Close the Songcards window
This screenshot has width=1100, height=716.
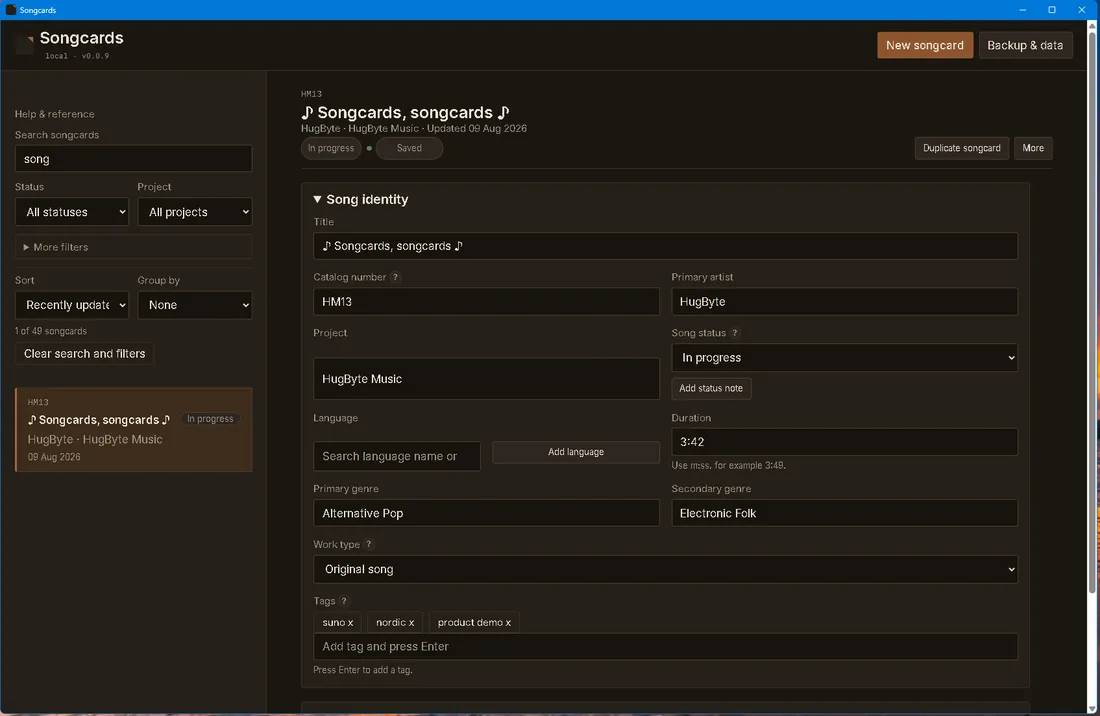coord(1081,10)
